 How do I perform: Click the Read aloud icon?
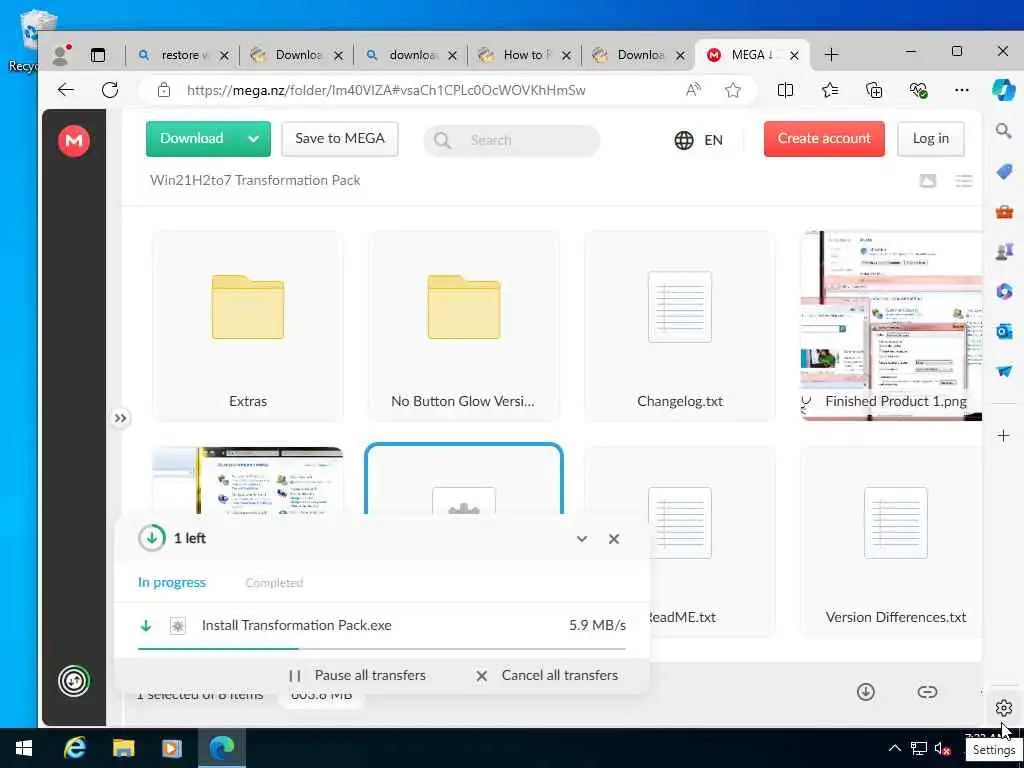point(694,90)
